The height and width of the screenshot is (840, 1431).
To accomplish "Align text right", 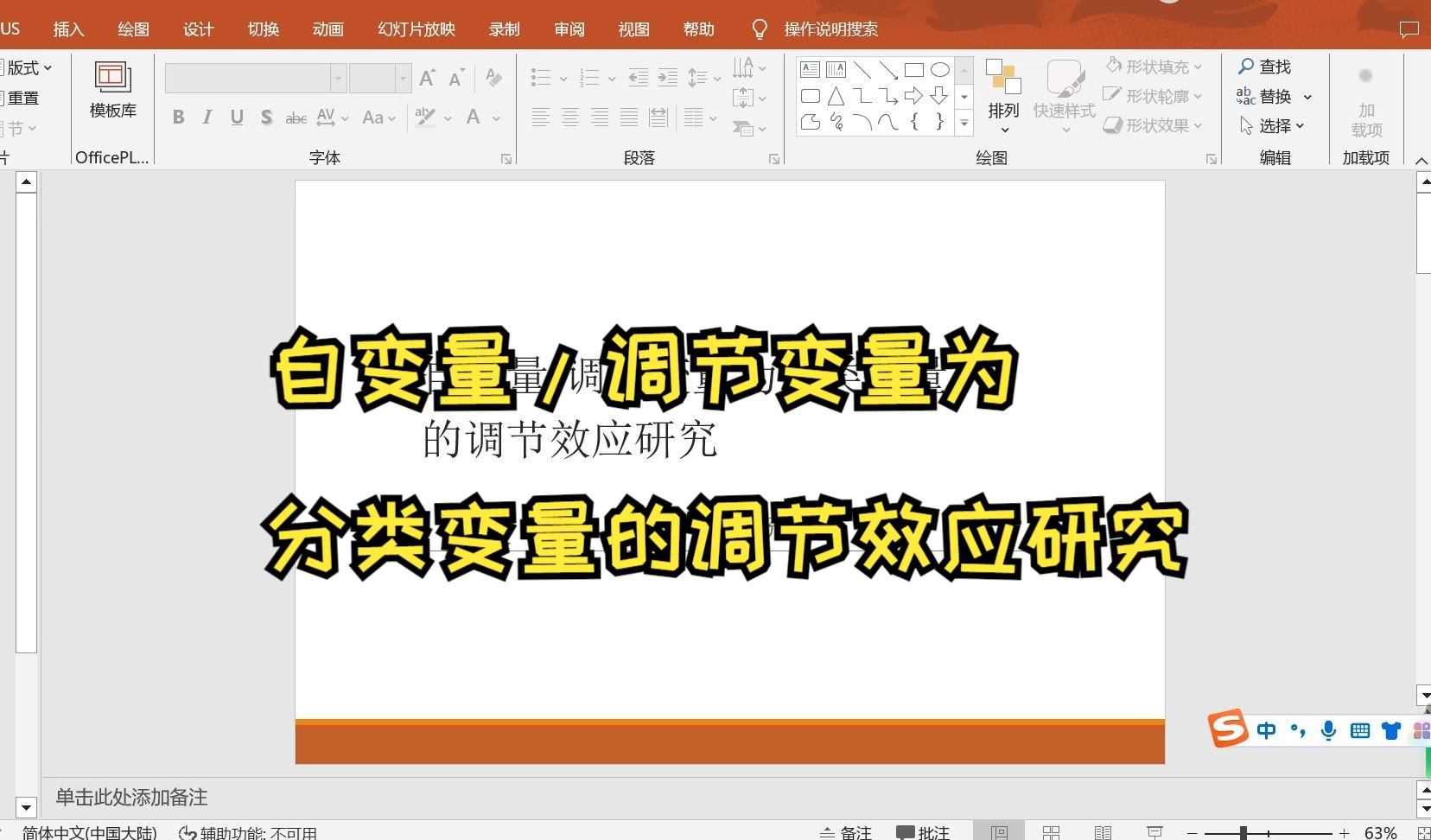I will (x=600, y=118).
